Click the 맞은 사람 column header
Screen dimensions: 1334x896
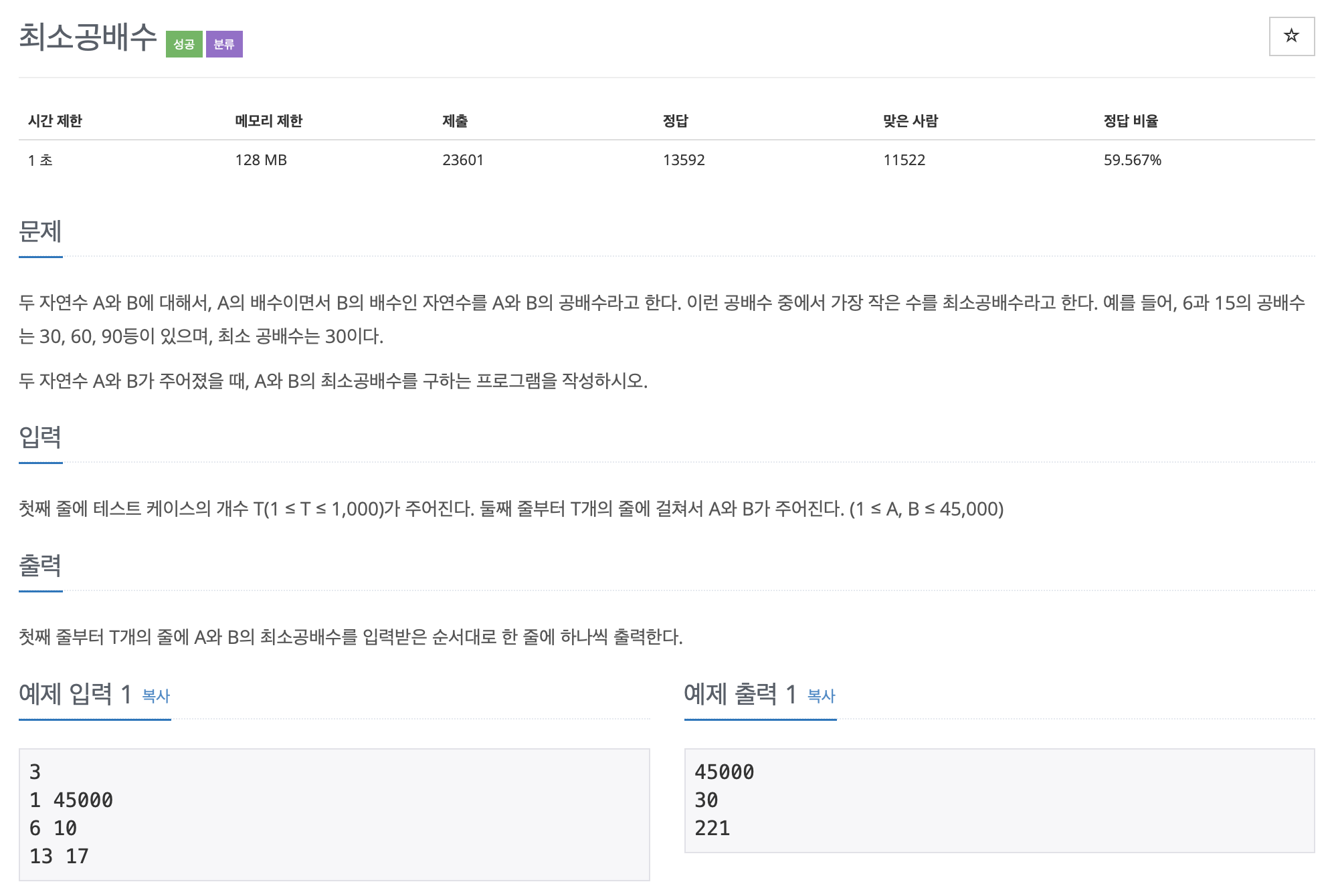tap(910, 121)
